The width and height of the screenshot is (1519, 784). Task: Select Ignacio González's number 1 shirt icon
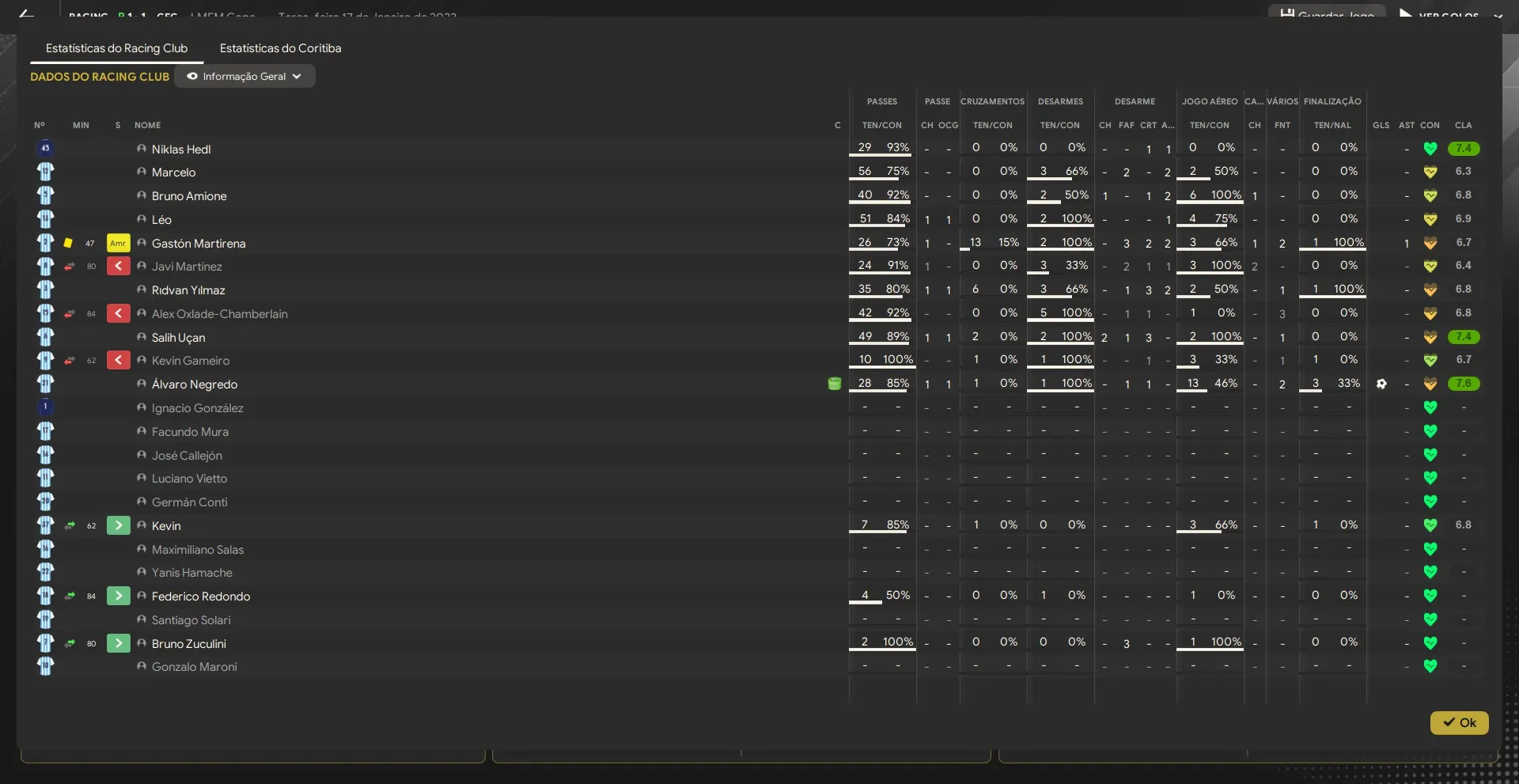(x=45, y=407)
